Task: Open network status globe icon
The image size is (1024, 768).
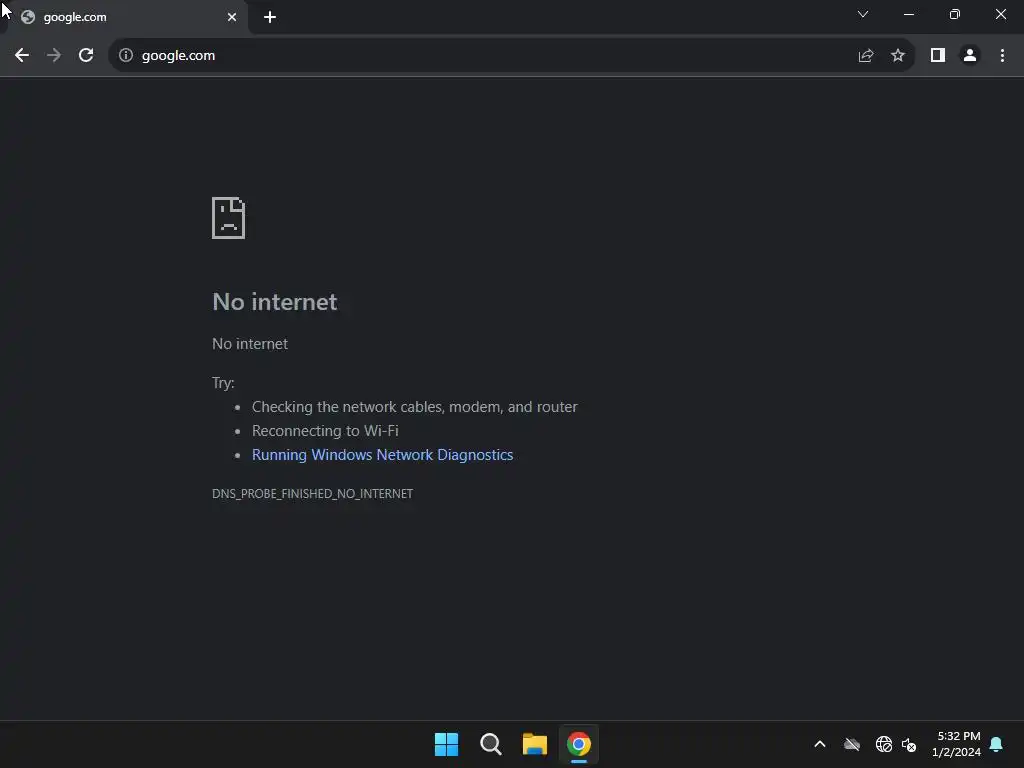Action: coord(884,744)
